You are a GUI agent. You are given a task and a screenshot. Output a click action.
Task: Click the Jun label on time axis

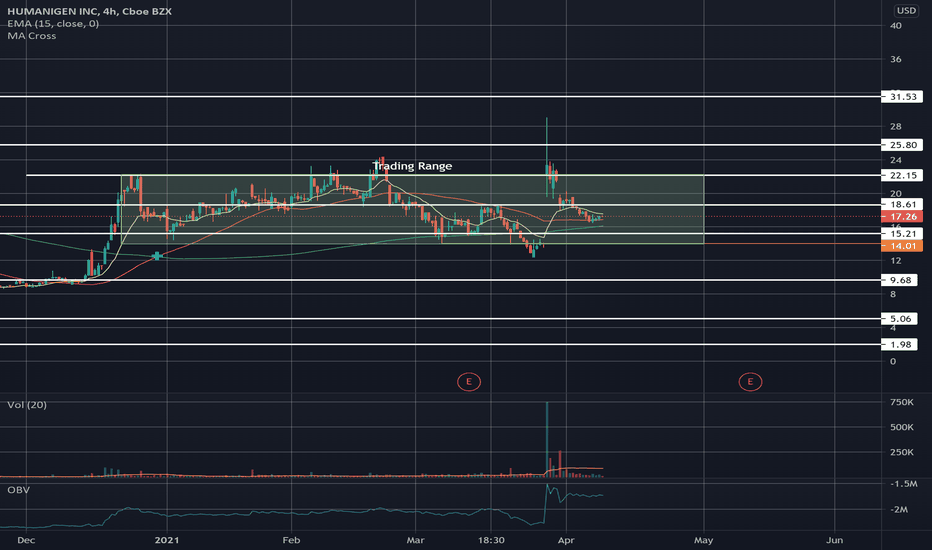pos(835,540)
